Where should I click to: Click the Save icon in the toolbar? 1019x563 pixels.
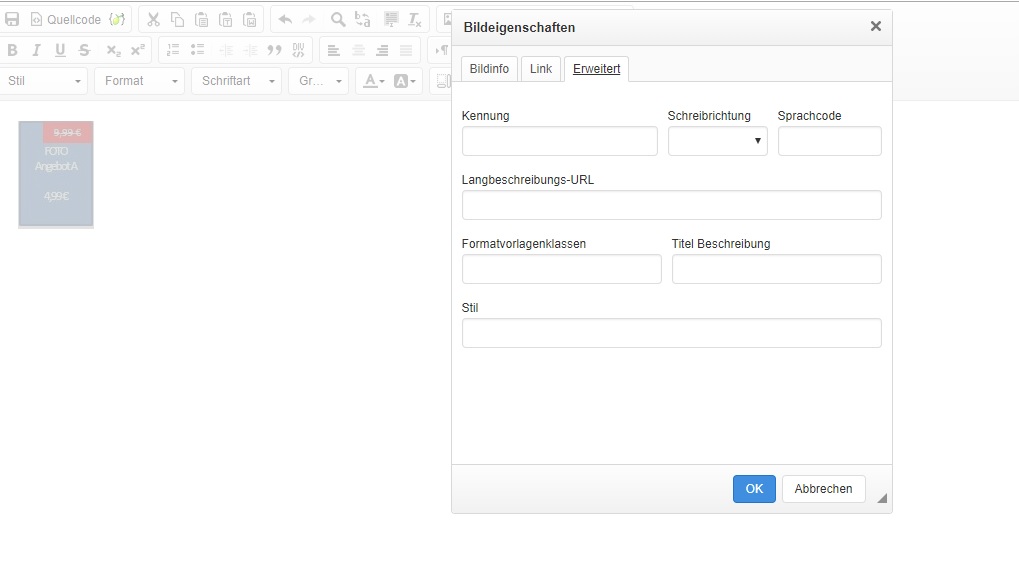[12, 19]
